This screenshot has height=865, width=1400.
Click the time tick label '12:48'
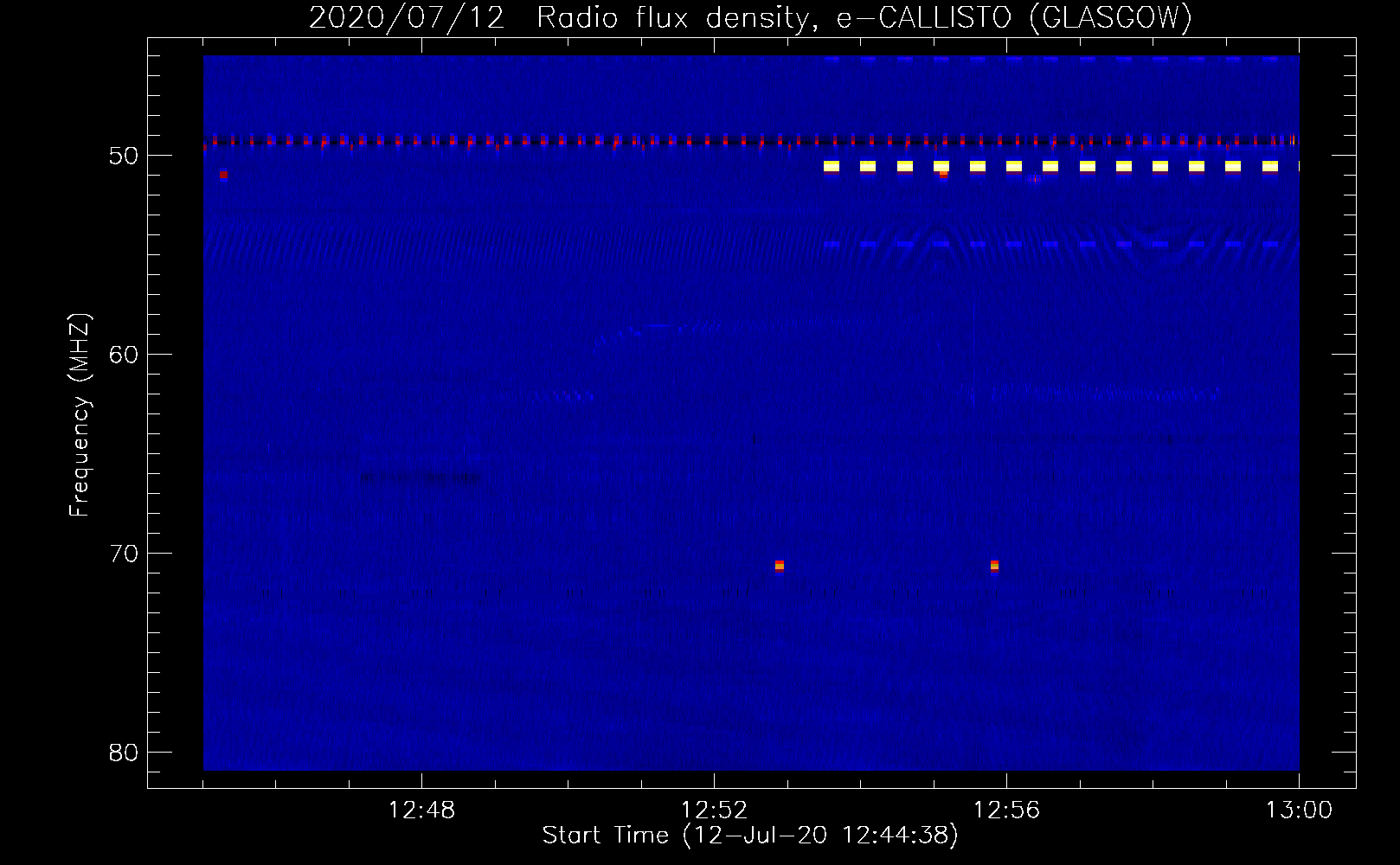[421, 811]
